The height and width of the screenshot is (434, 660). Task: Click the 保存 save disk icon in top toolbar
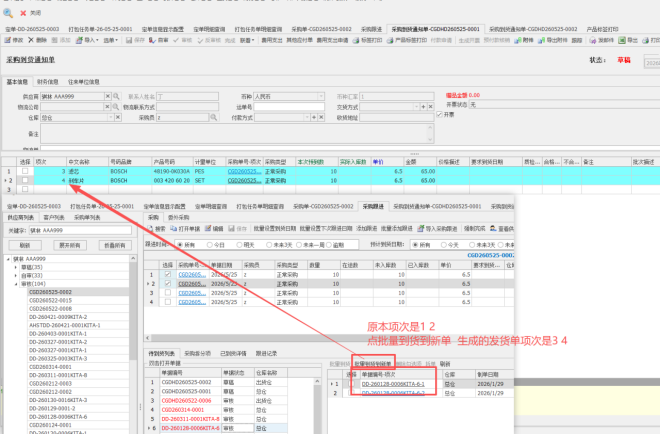(x=129, y=40)
